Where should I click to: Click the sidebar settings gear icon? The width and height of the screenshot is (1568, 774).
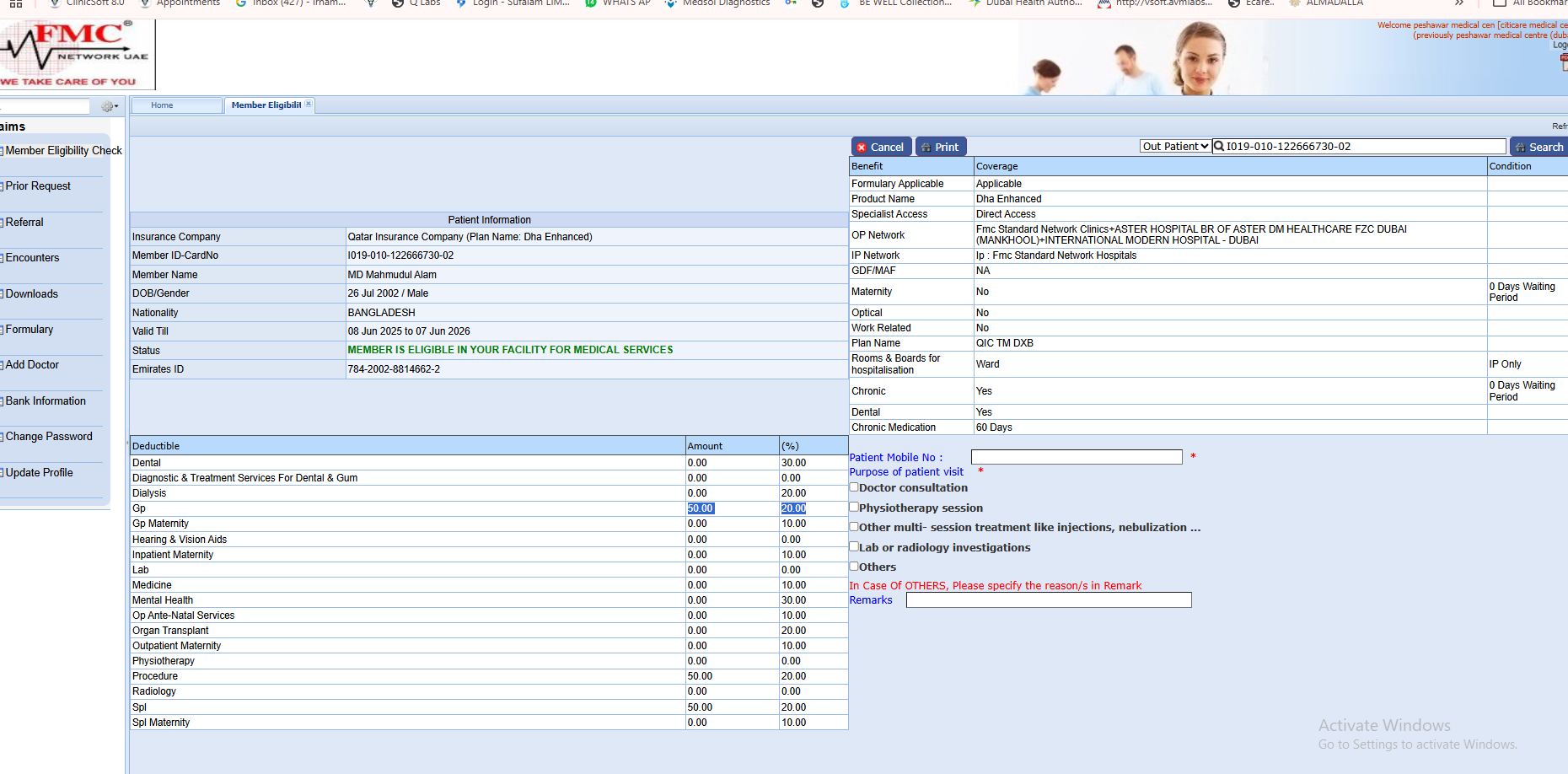[108, 106]
